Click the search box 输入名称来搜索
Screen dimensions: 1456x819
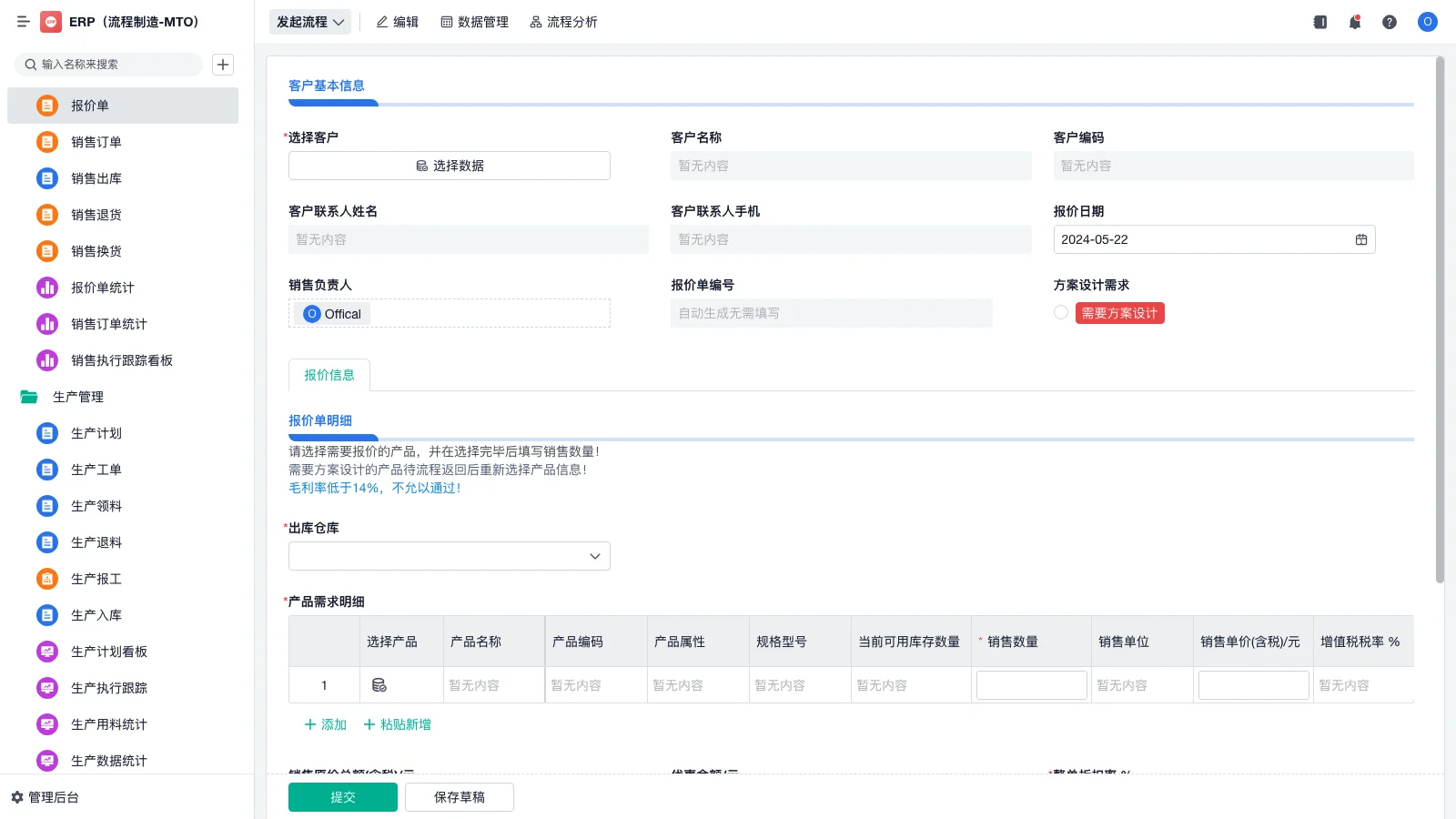point(109,65)
